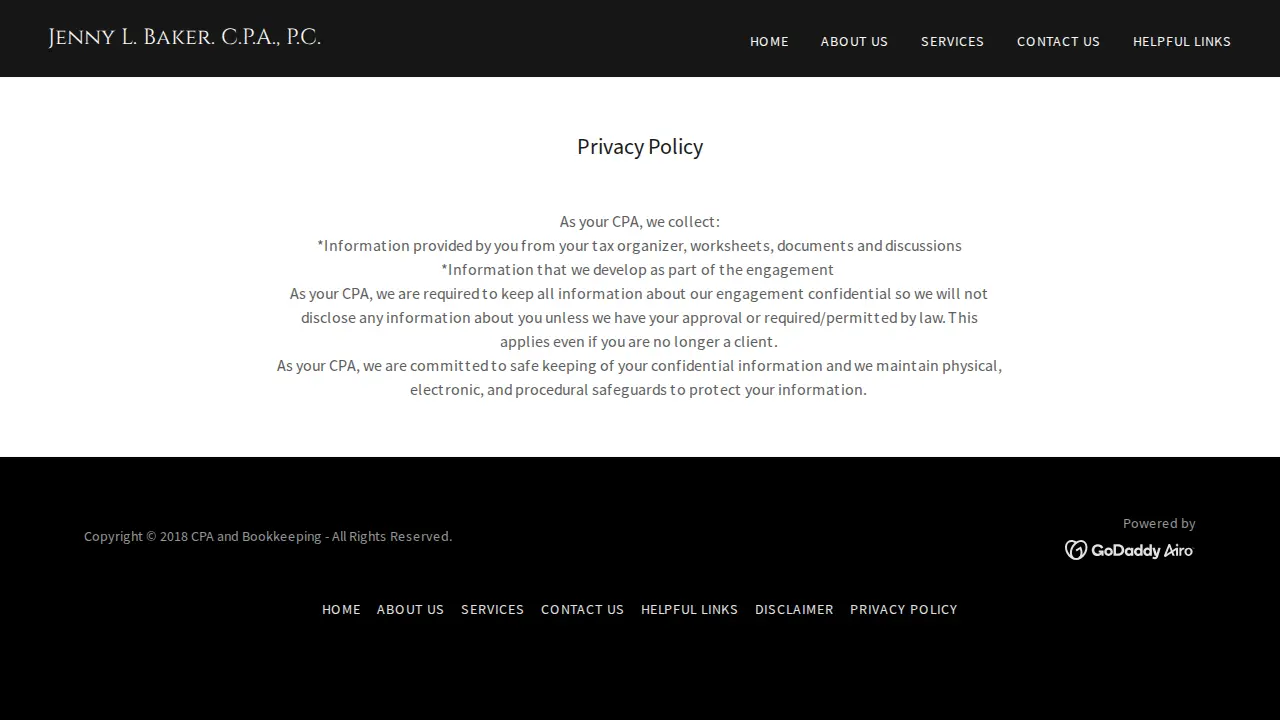This screenshot has height=720, width=1280.
Task: Click the Privacy Policy page heading
Action: point(640,147)
